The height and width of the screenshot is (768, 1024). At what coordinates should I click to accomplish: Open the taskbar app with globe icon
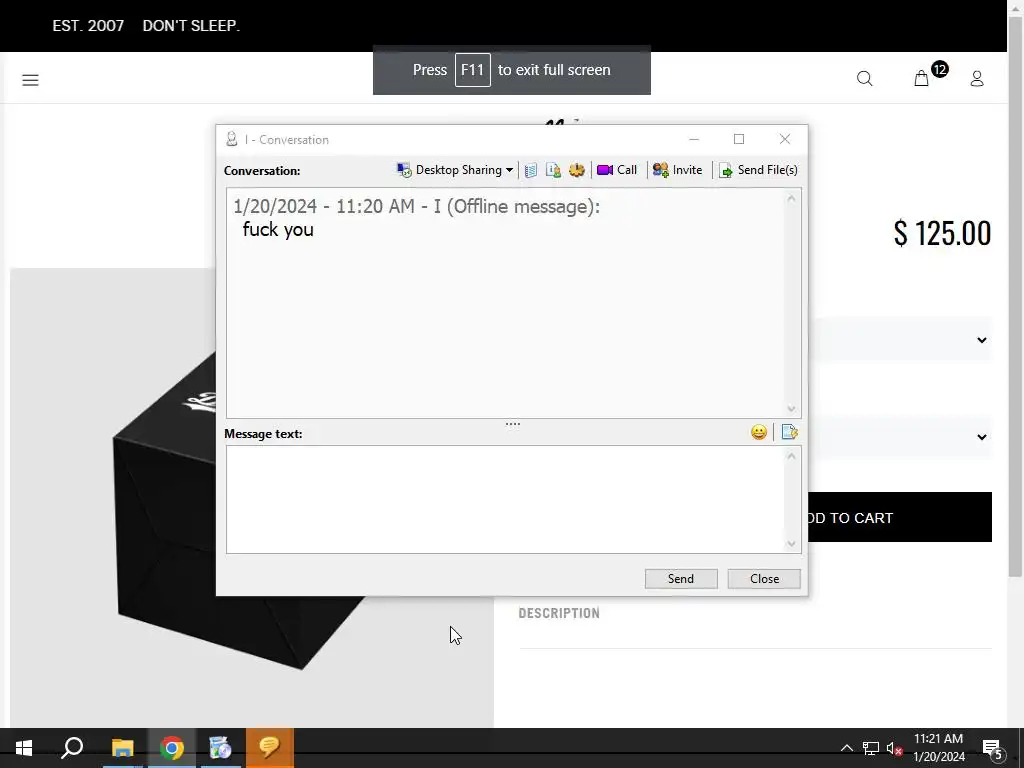pos(221,748)
